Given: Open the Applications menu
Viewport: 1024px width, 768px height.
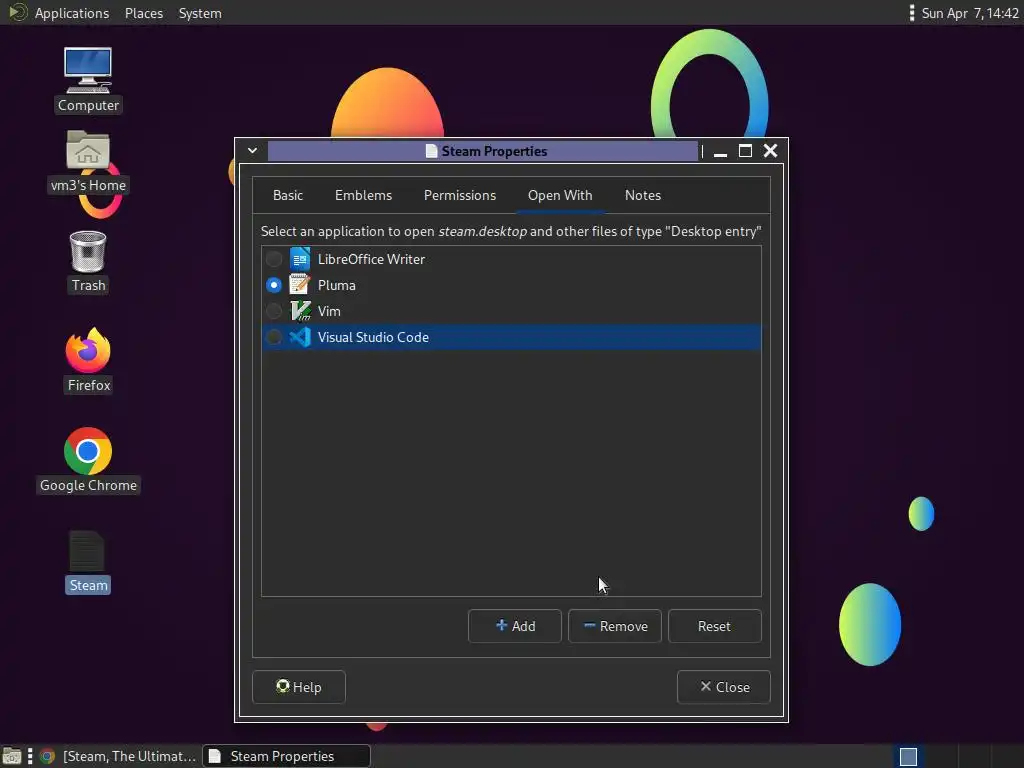Looking at the screenshot, I should 72,13.
